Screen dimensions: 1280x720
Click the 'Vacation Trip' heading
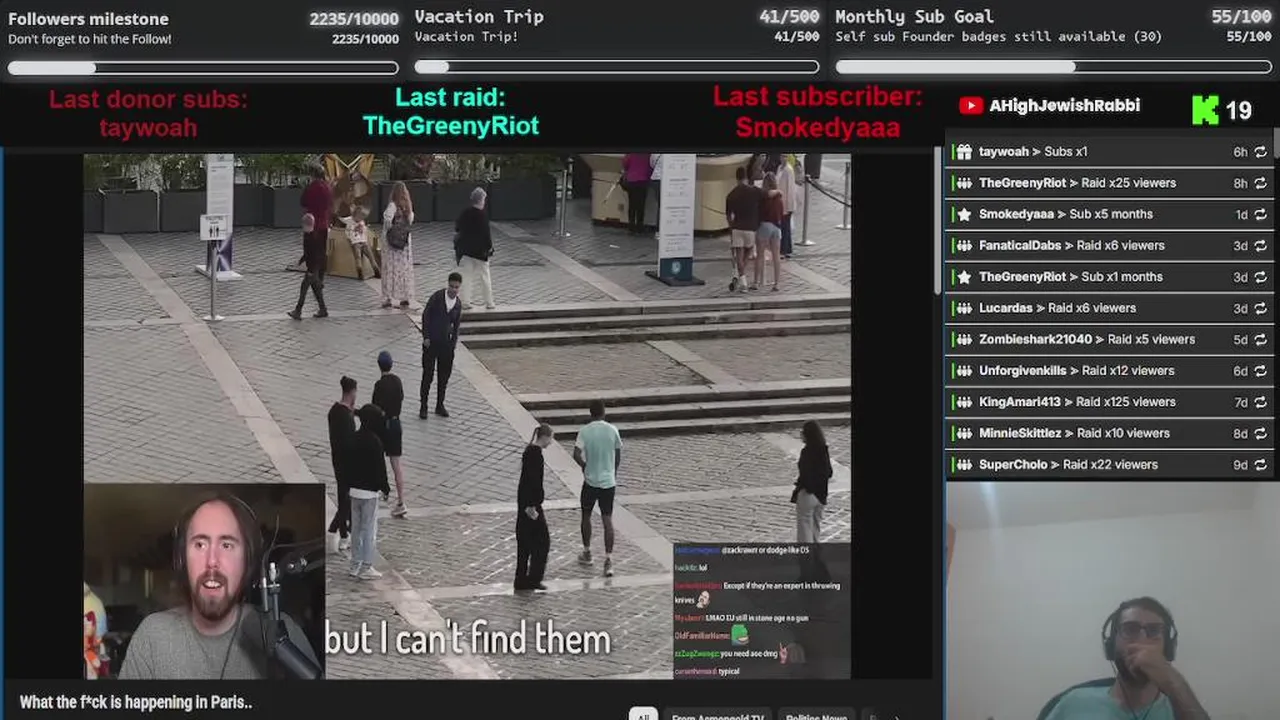click(x=479, y=16)
